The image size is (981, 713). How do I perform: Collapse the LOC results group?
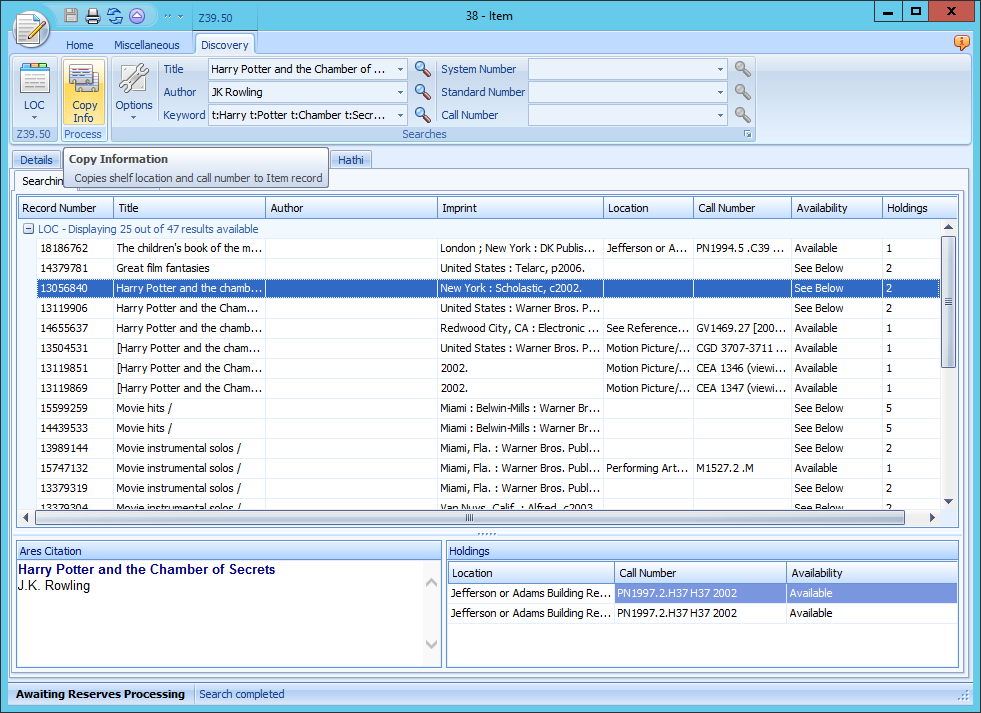29,229
